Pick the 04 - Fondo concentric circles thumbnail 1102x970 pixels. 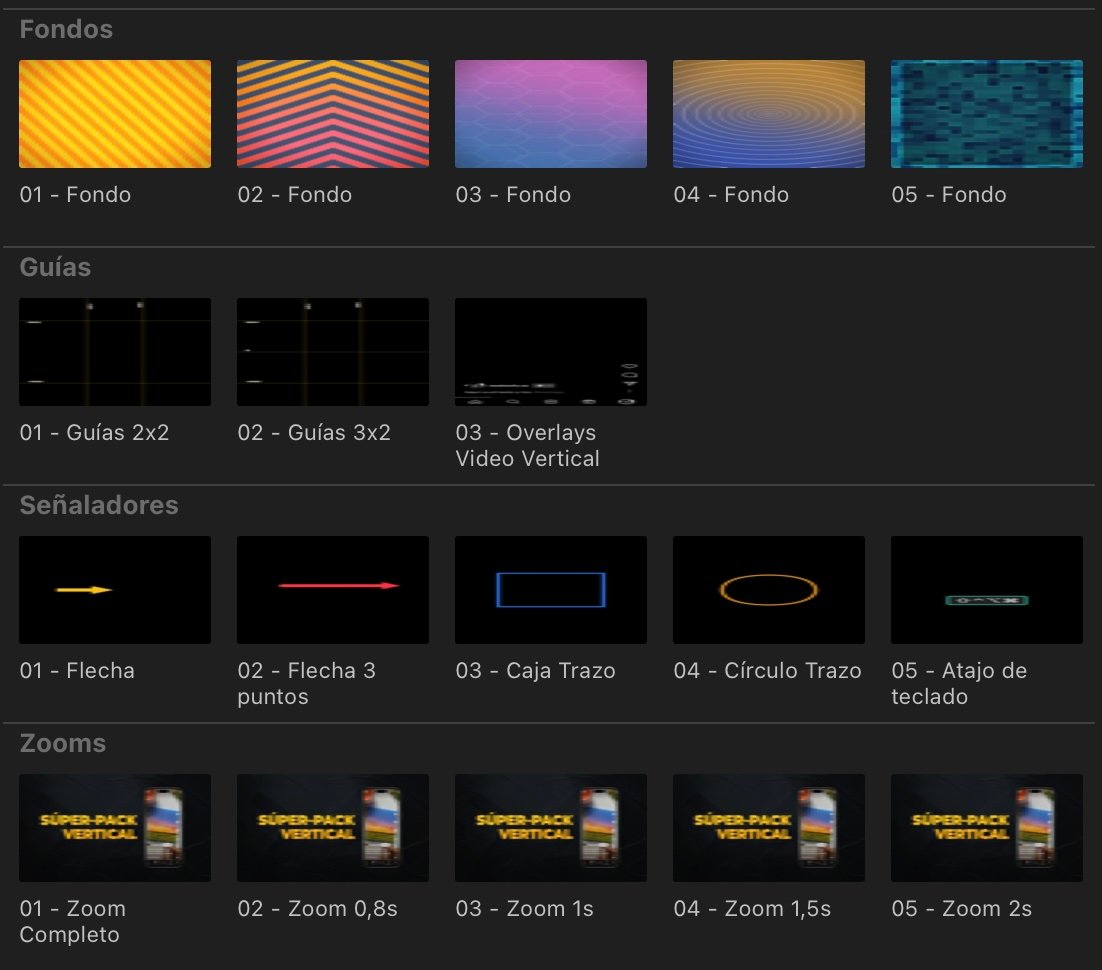[x=769, y=114]
